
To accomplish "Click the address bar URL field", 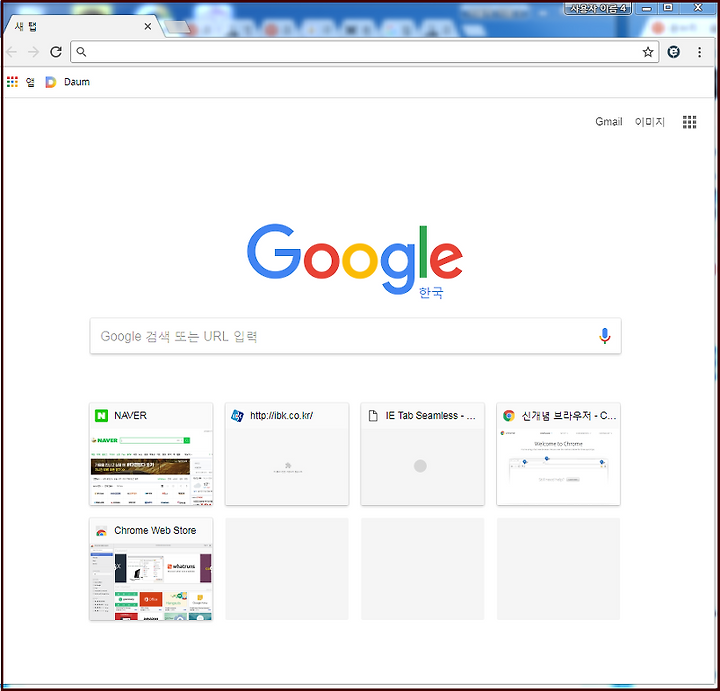I will [x=364, y=52].
